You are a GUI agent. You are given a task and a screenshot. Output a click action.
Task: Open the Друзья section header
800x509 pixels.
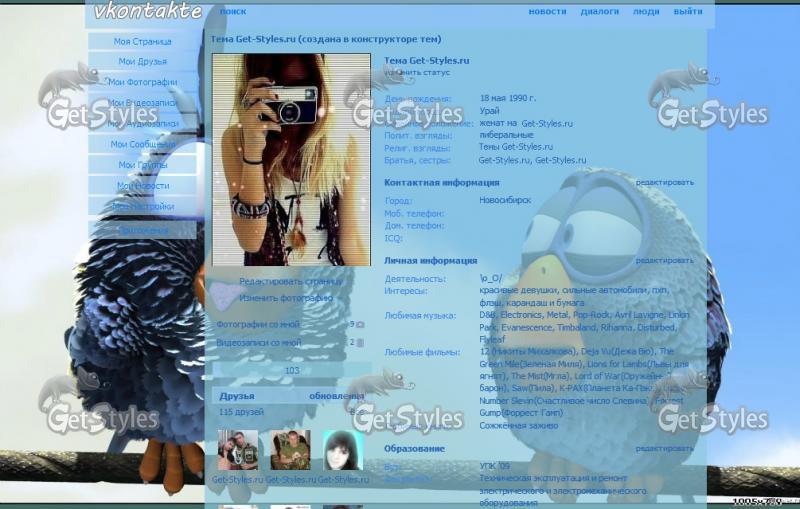237,396
